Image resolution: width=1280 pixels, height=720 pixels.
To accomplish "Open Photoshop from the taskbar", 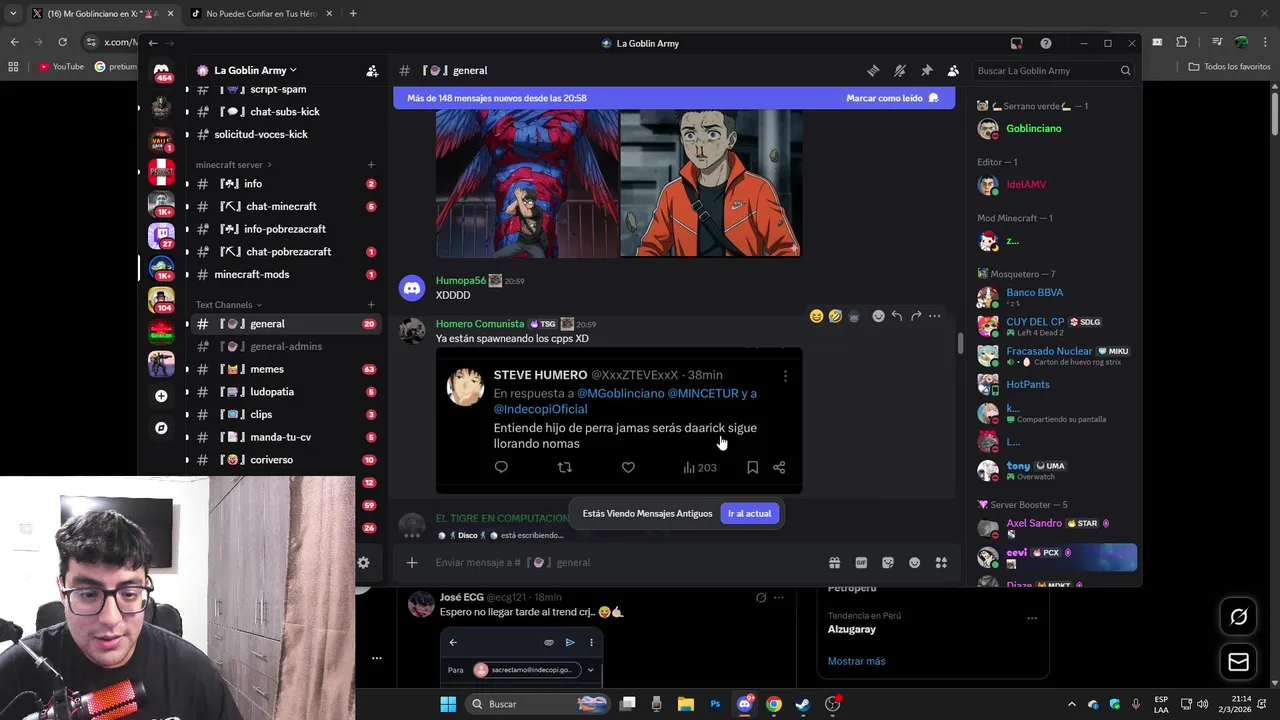I will [x=715, y=704].
